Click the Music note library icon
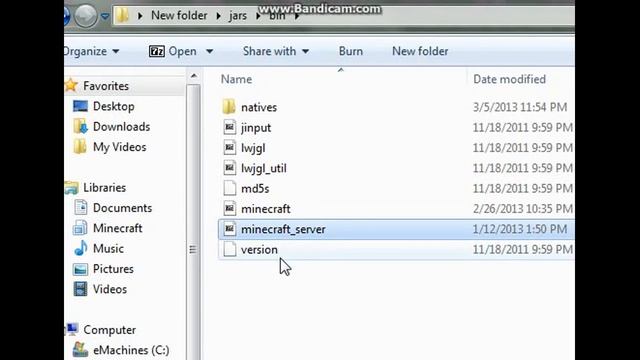The height and width of the screenshot is (360, 640). click(81, 248)
